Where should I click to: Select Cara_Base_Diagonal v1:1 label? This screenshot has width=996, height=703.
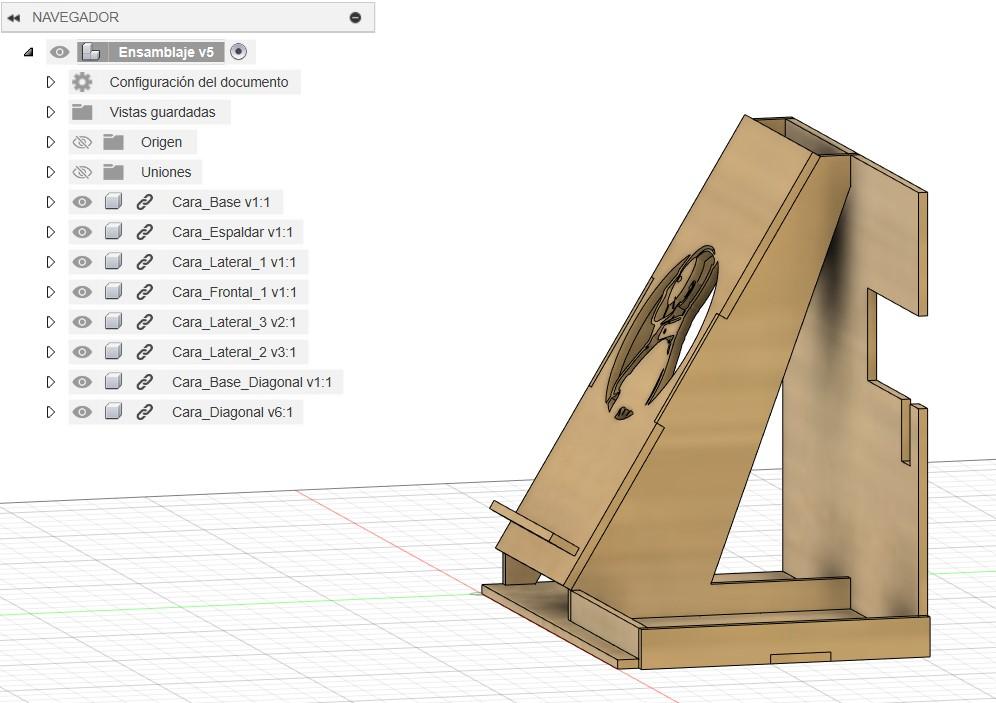coord(252,382)
